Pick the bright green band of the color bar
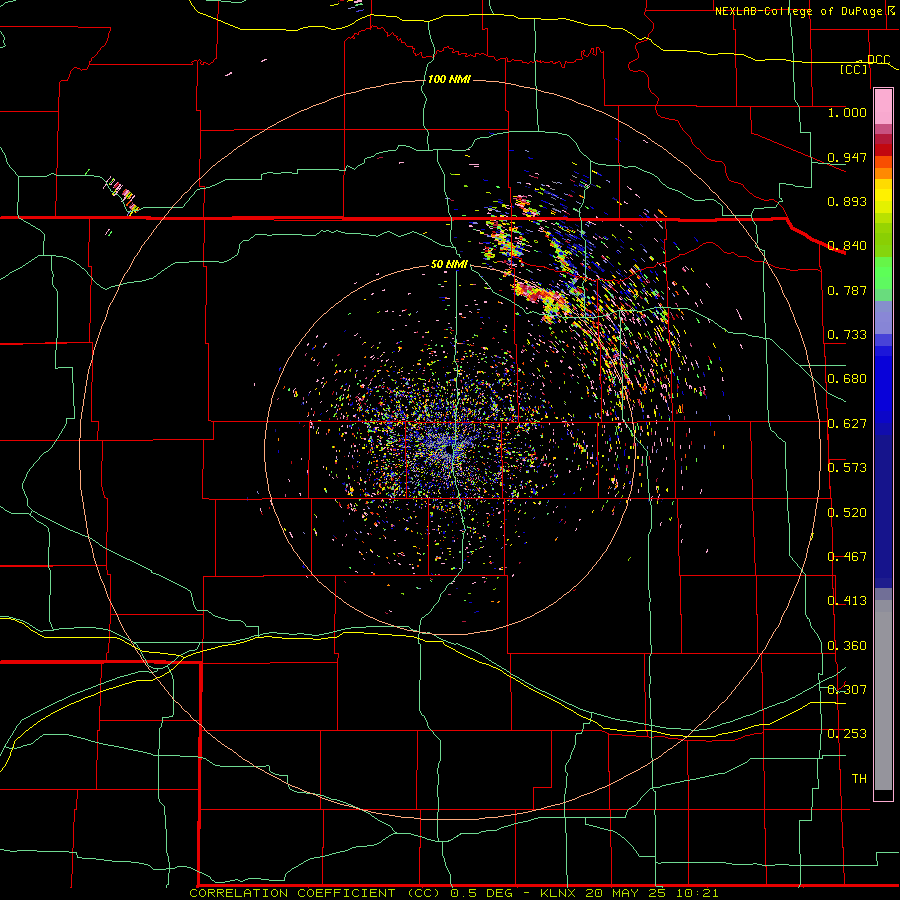Viewport: 900px width, 900px height. (883, 273)
